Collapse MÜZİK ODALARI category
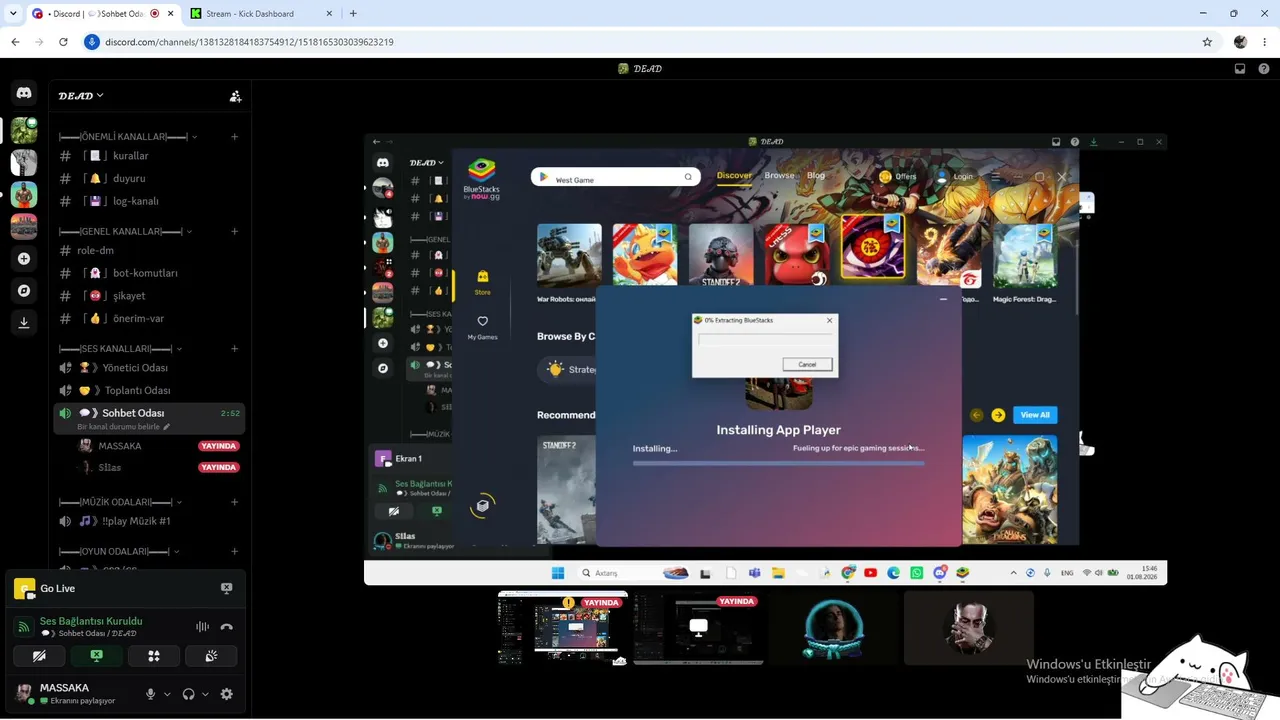The image size is (1280, 720). pyautogui.click(x=123, y=502)
